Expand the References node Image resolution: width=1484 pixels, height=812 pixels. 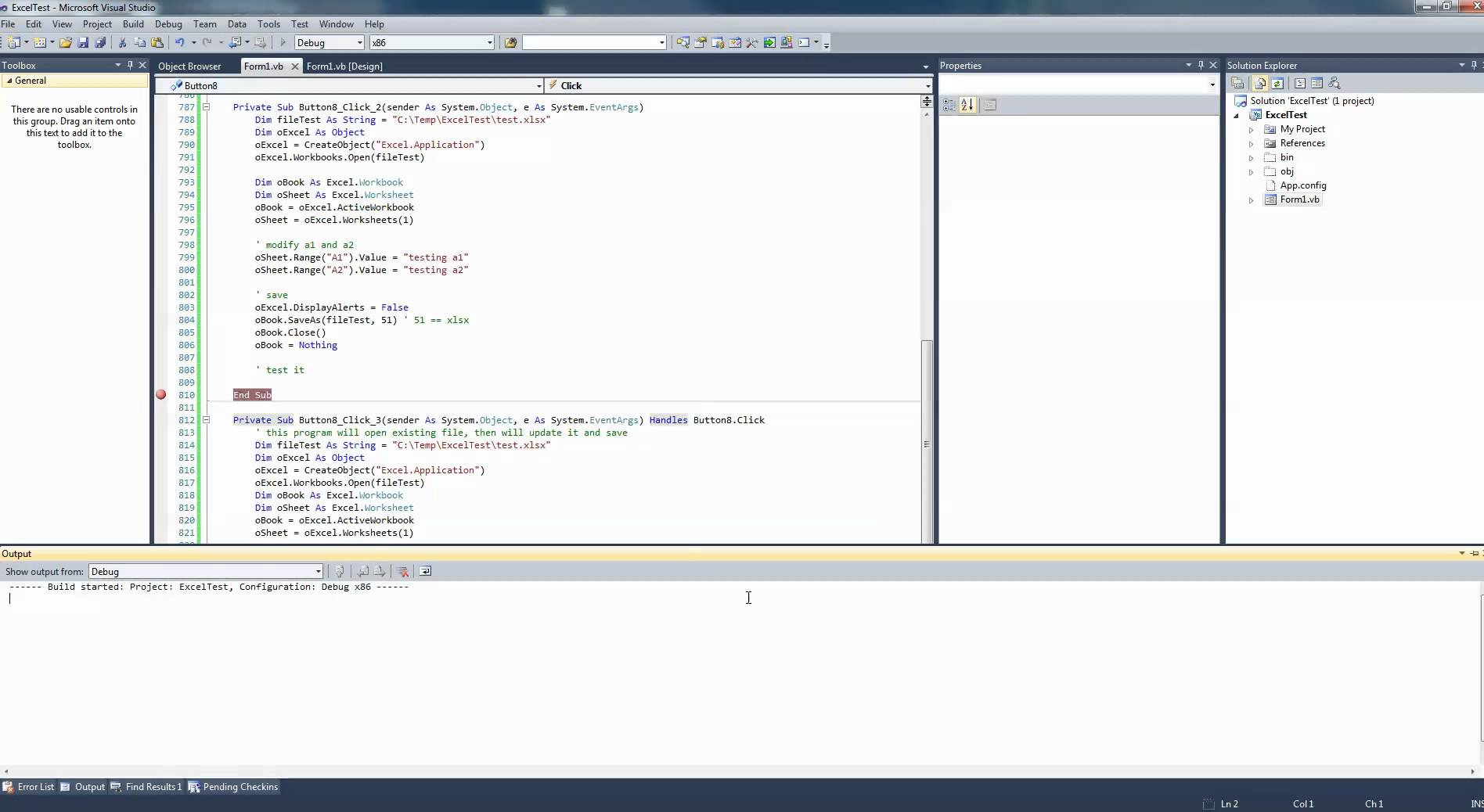(1251, 143)
